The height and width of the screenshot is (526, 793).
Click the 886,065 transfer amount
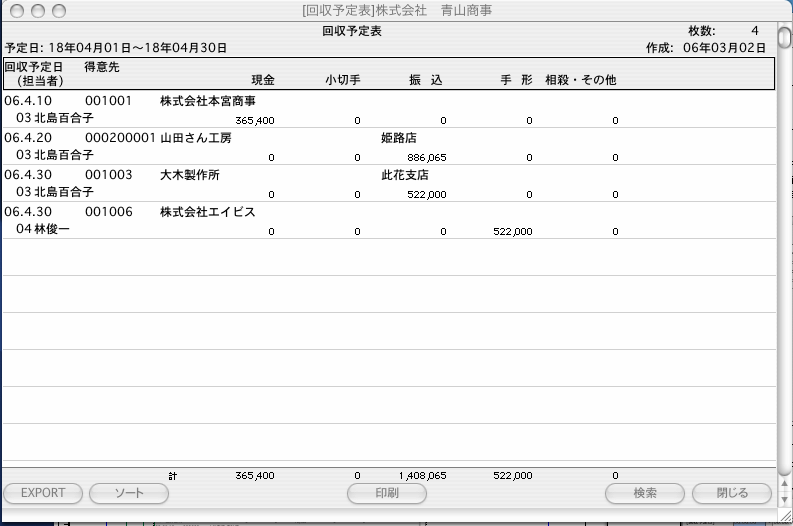[427, 157]
